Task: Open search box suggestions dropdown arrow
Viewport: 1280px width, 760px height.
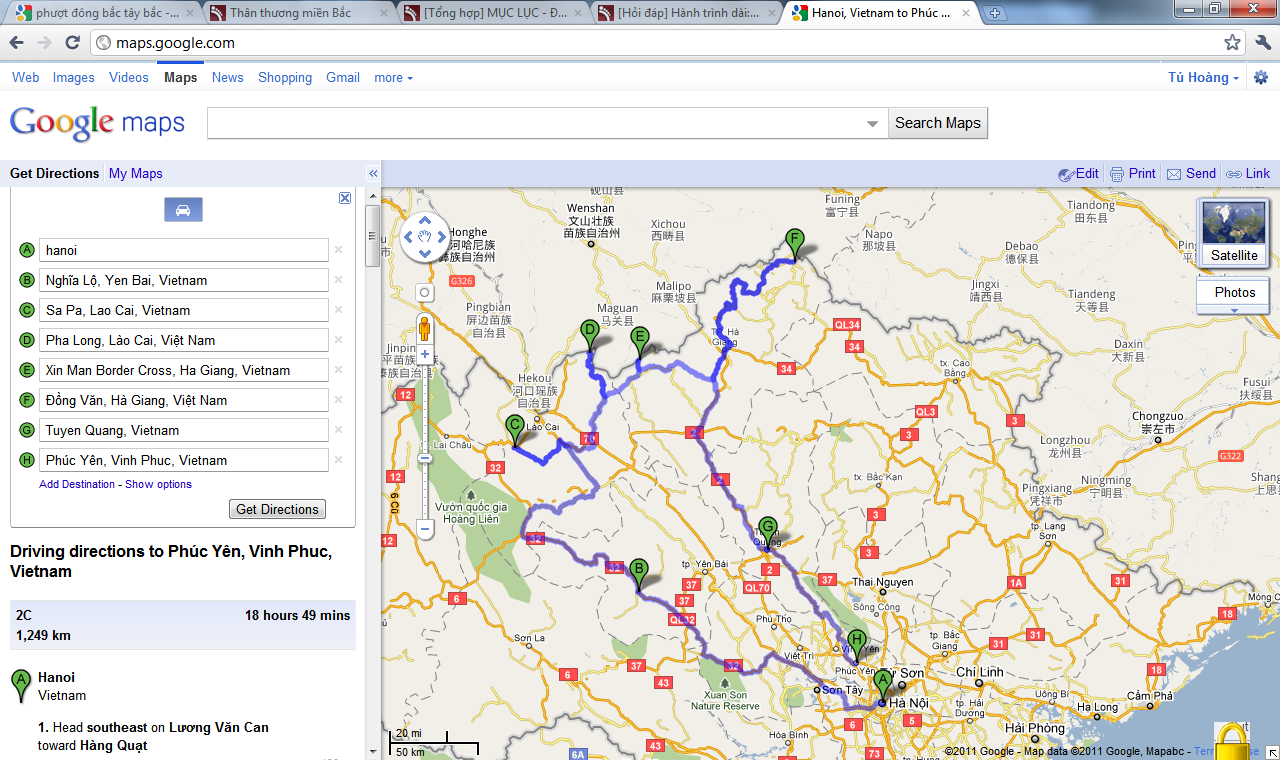Action: [872, 124]
